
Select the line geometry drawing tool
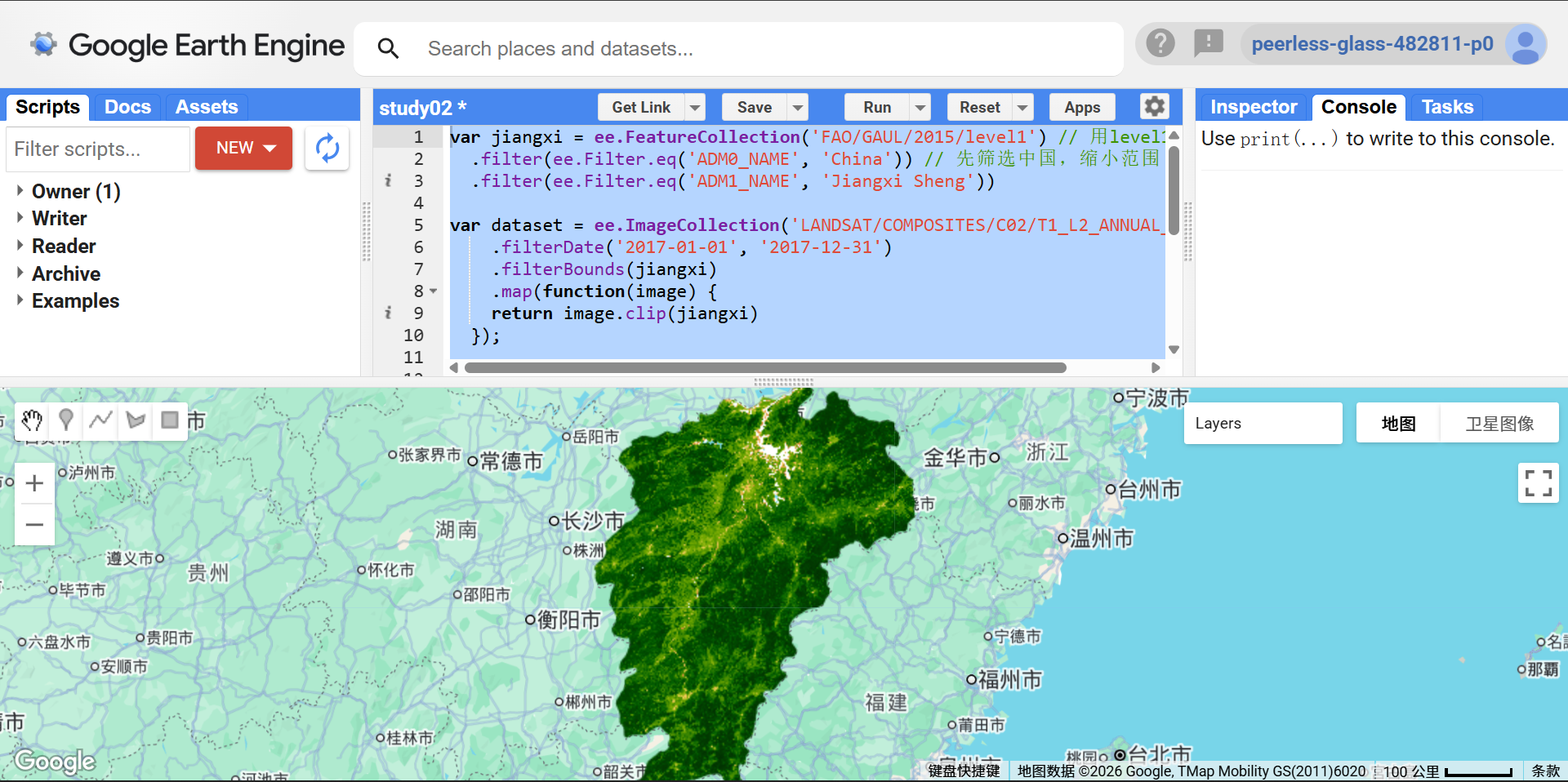[100, 420]
